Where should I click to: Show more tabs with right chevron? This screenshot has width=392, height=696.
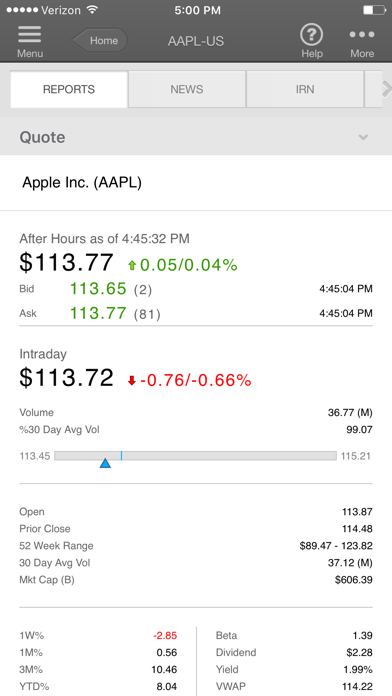387,89
